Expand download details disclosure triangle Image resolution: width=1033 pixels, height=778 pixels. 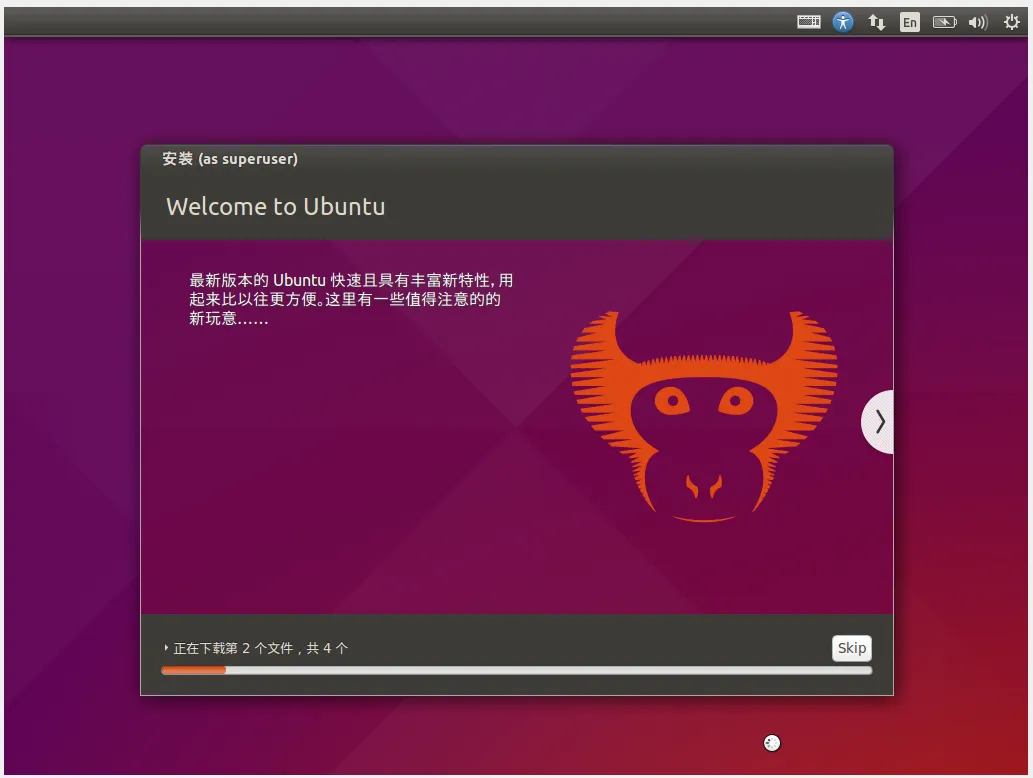pos(166,648)
